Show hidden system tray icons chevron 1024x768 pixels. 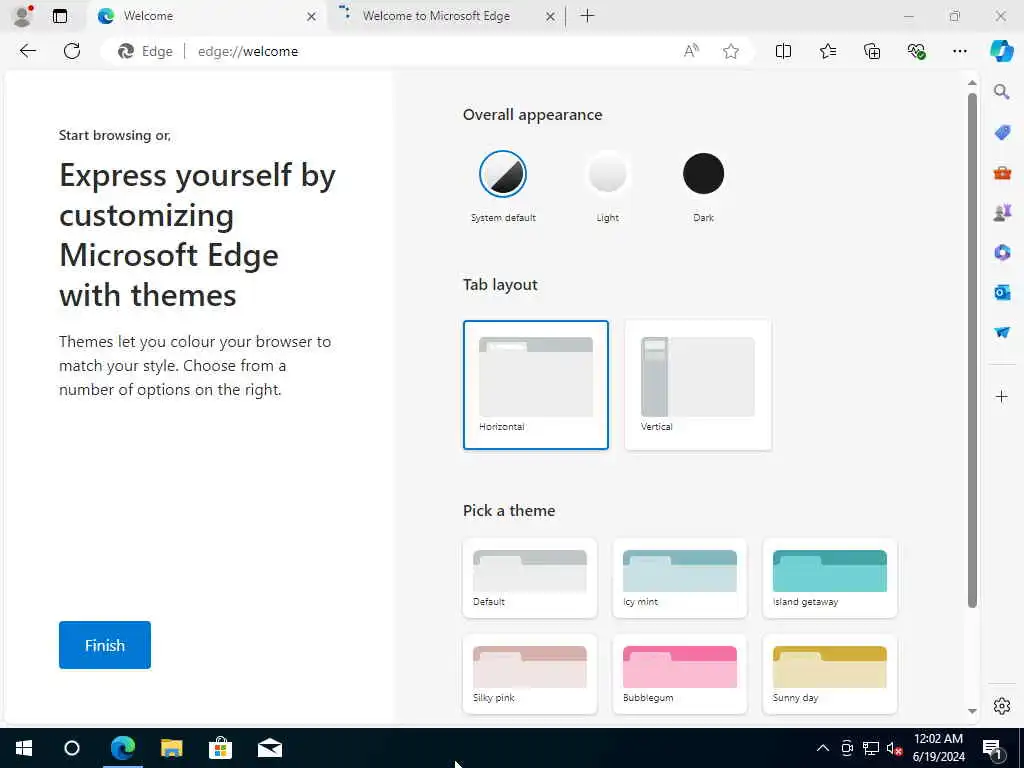(823, 748)
